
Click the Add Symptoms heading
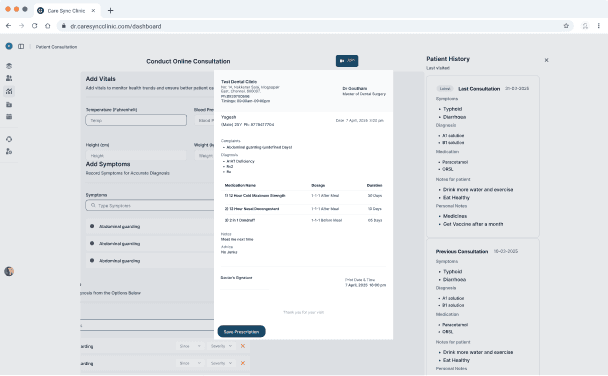click(x=108, y=164)
